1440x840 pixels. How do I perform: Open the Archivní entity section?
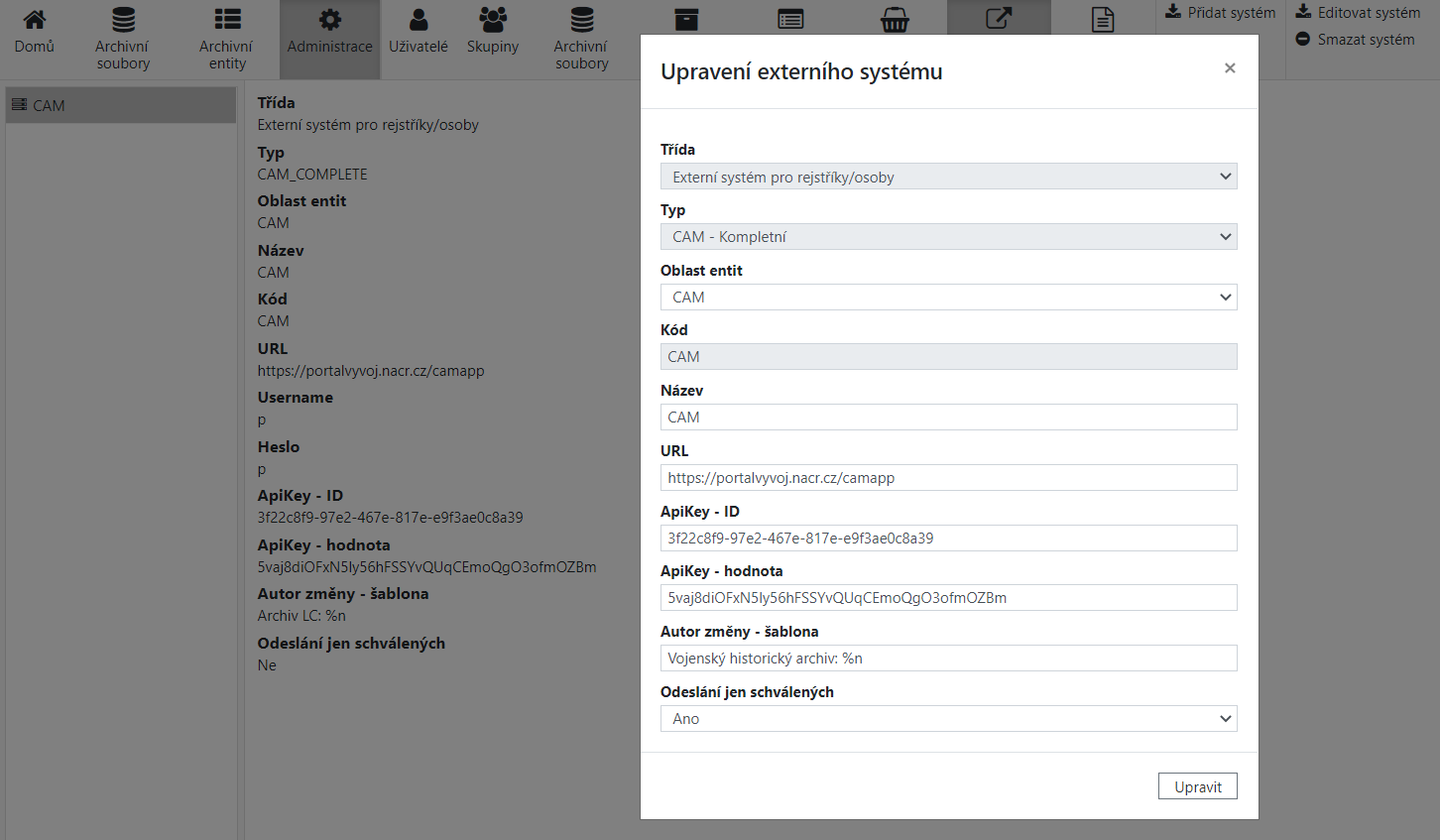226,37
